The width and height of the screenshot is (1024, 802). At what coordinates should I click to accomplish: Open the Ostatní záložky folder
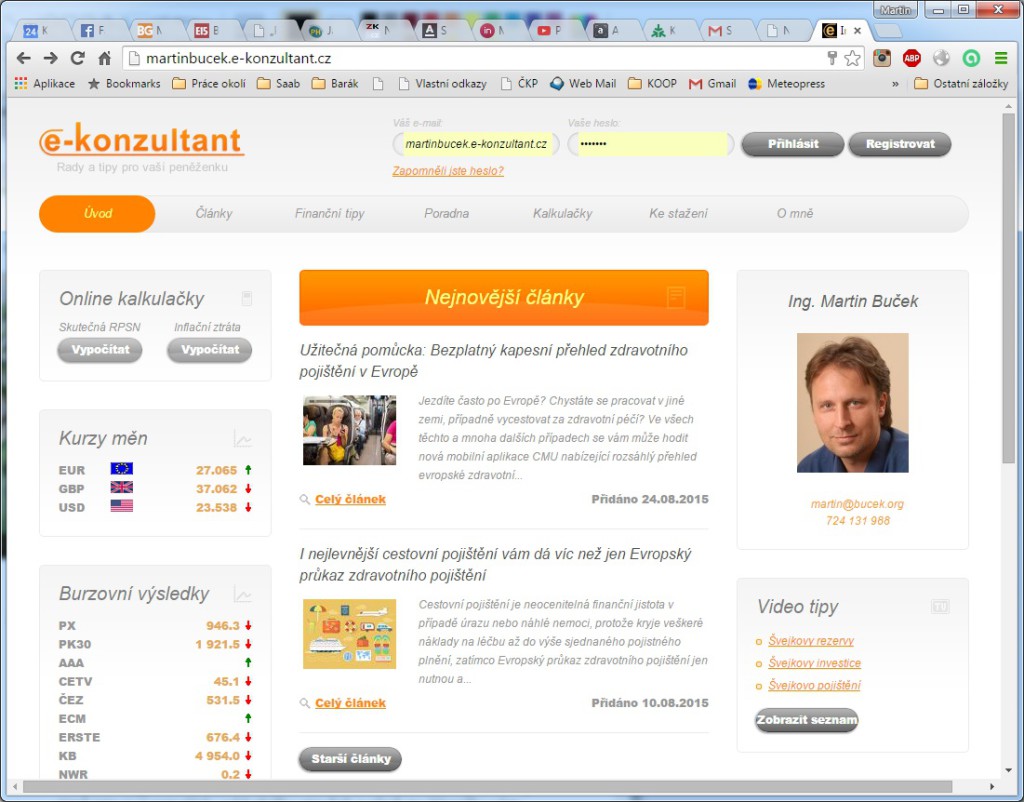[961, 84]
